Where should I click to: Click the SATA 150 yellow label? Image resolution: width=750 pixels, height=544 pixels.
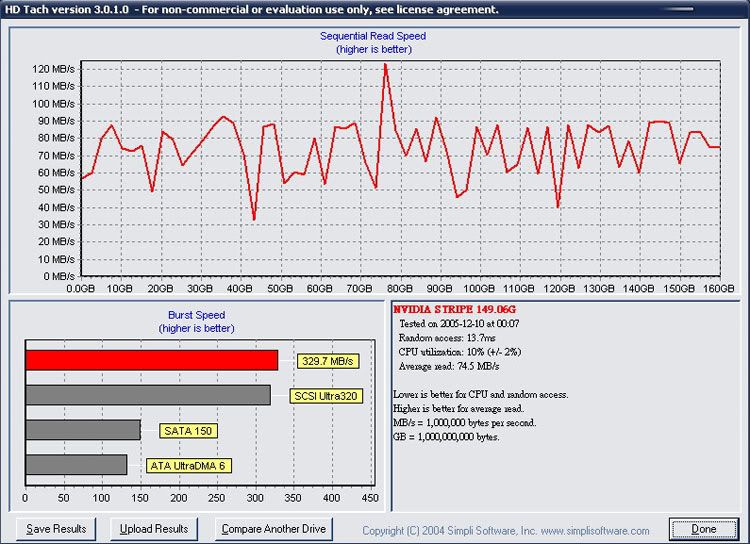pyautogui.click(x=189, y=431)
